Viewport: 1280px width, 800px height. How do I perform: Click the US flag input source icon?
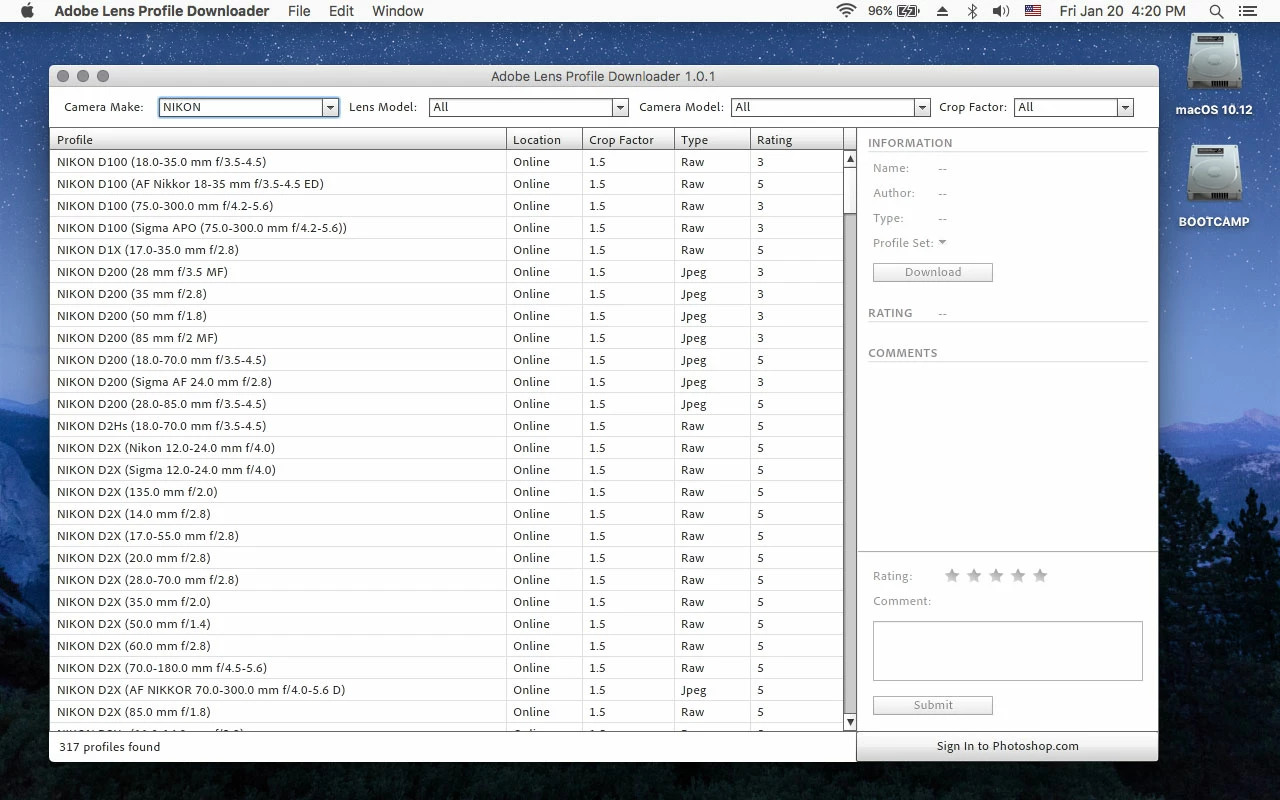point(1033,11)
